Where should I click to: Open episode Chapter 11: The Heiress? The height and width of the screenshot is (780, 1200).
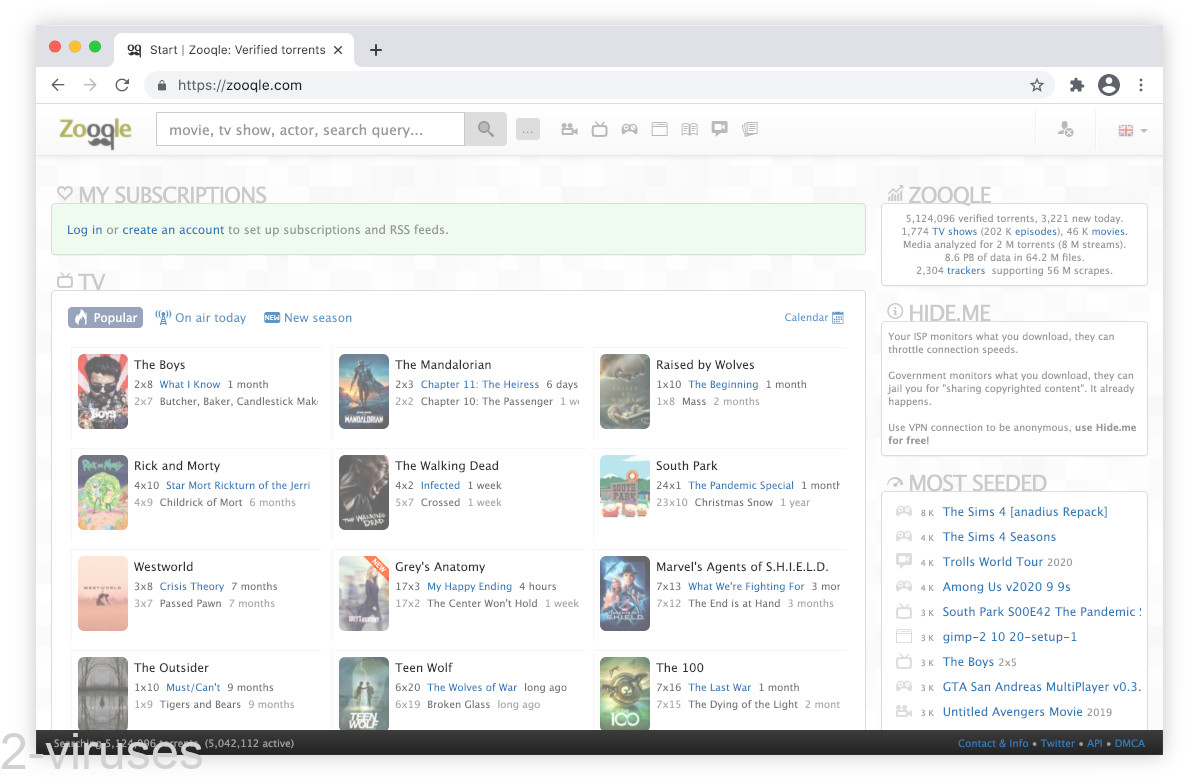[x=480, y=384]
